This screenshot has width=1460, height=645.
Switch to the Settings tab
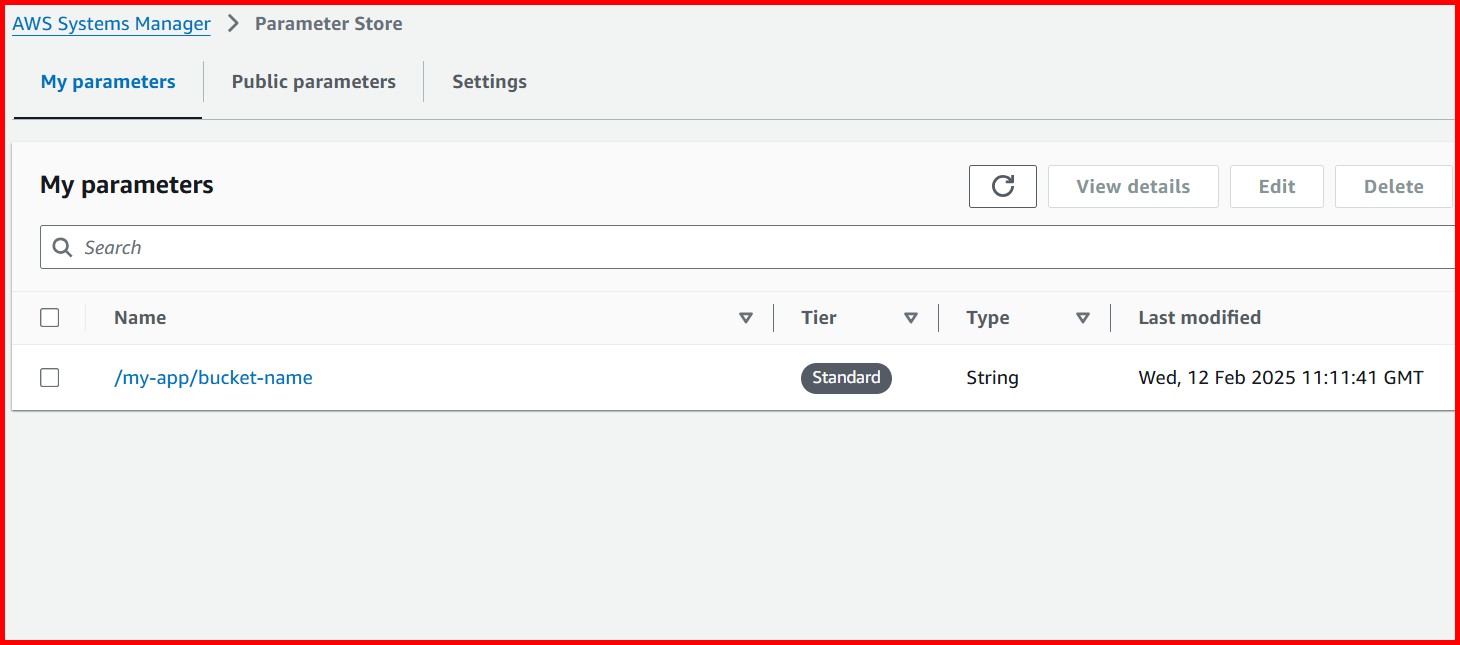pos(489,82)
